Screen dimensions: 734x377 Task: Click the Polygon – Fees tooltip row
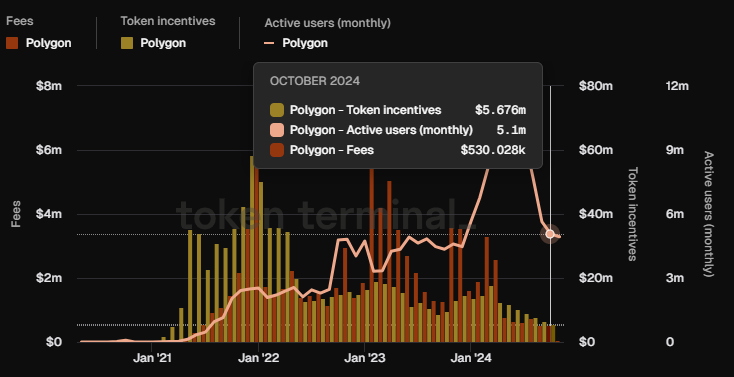tap(398, 150)
